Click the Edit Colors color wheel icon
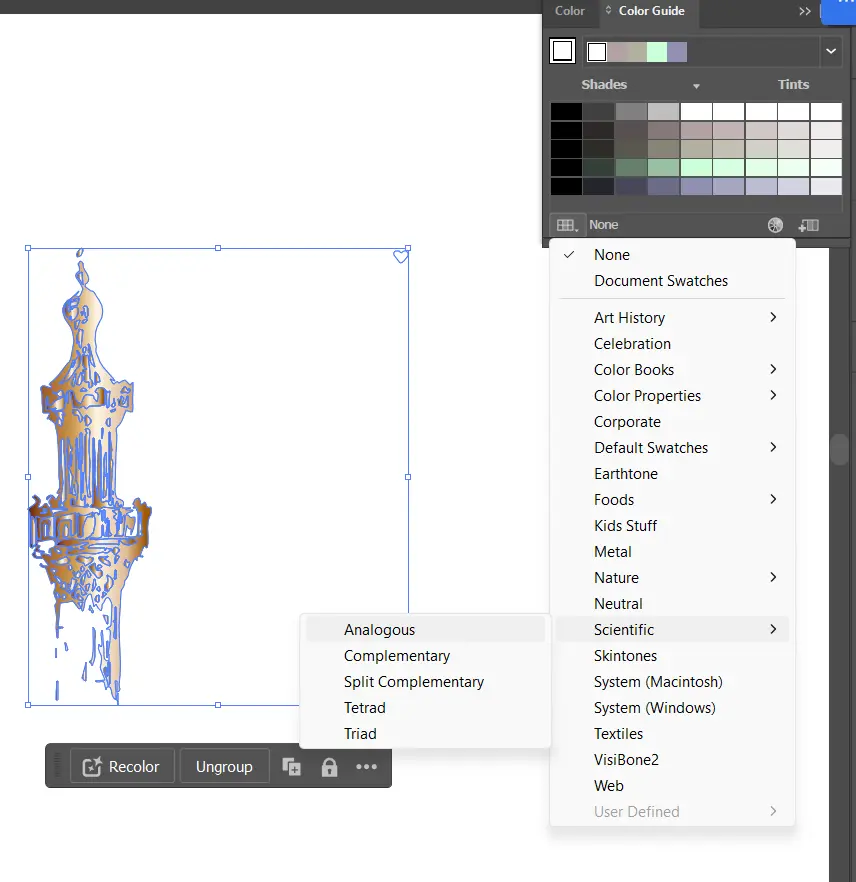 (775, 224)
